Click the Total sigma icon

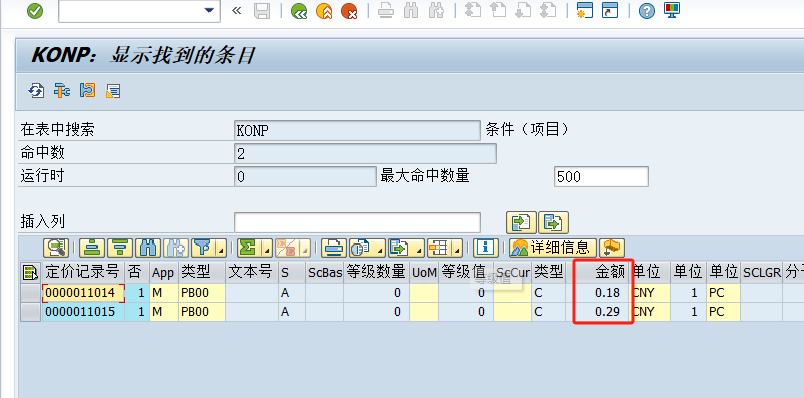[x=249, y=248]
